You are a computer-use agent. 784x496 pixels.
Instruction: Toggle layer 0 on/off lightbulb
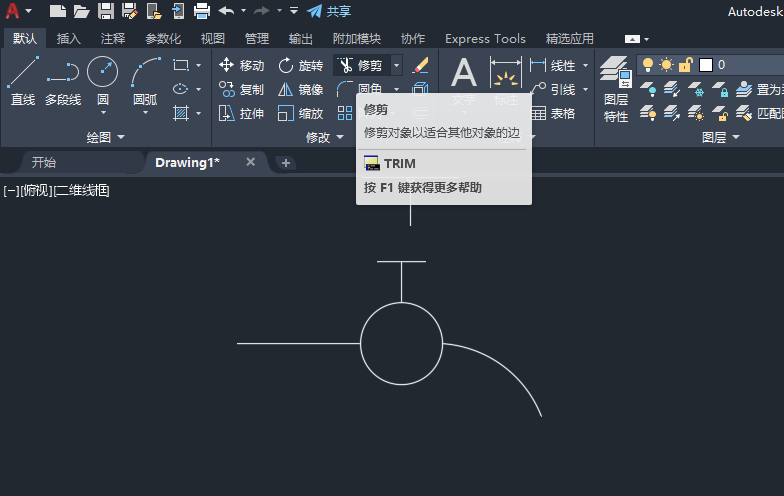[648, 64]
